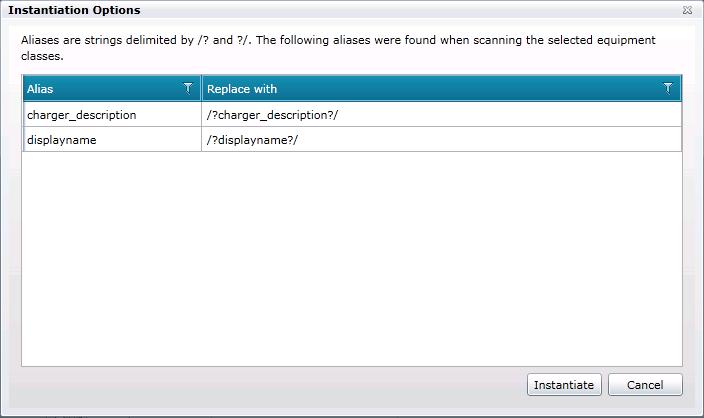
Task: Click the word classes in description text
Action: pos(41,56)
